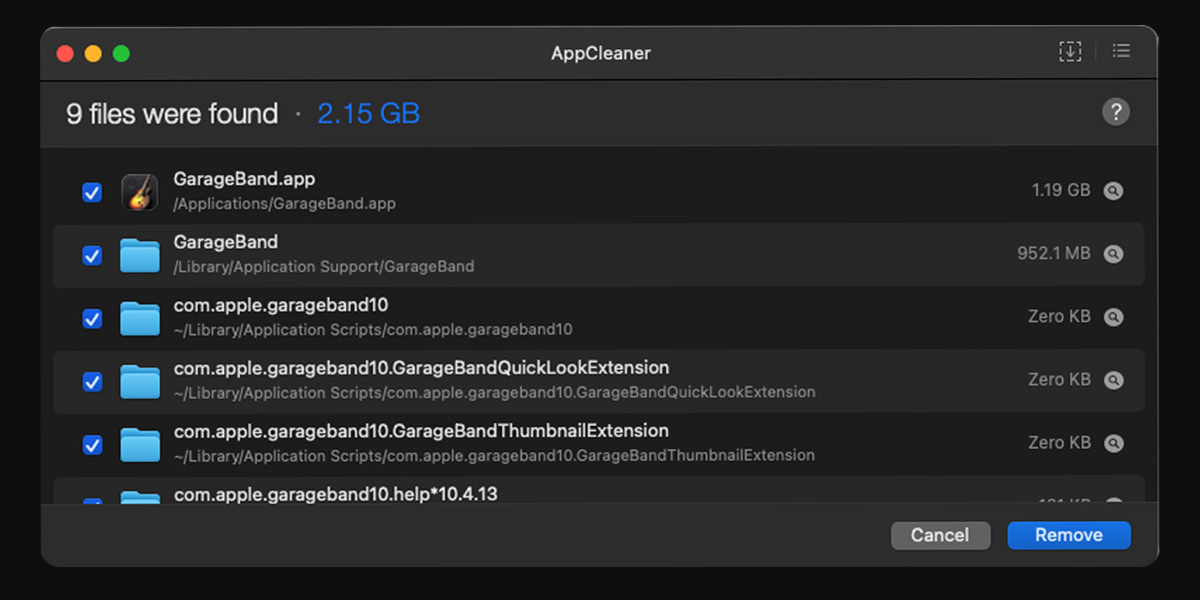Click magnifier icon for GarageBandThumbnailExtension row
The width and height of the screenshot is (1200, 600).
pyautogui.click(x=1113, y=443)
